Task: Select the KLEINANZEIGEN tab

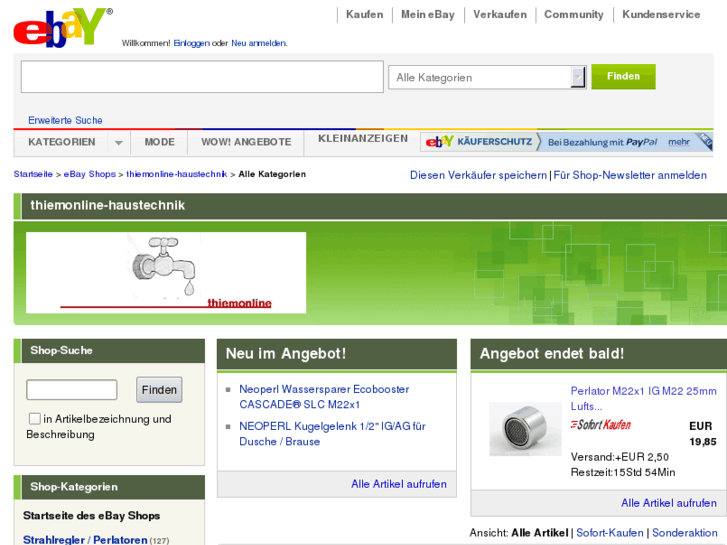Action: (x=363, y=139)
